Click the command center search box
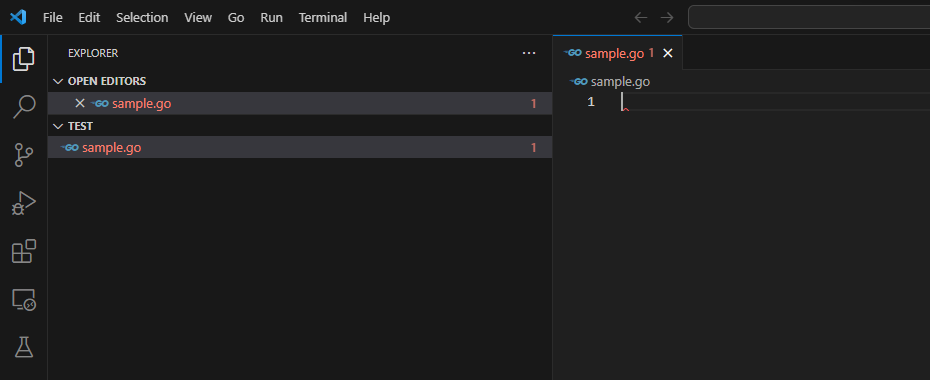The width and height of the screenshot is (930, 380). tap(809, 17)
